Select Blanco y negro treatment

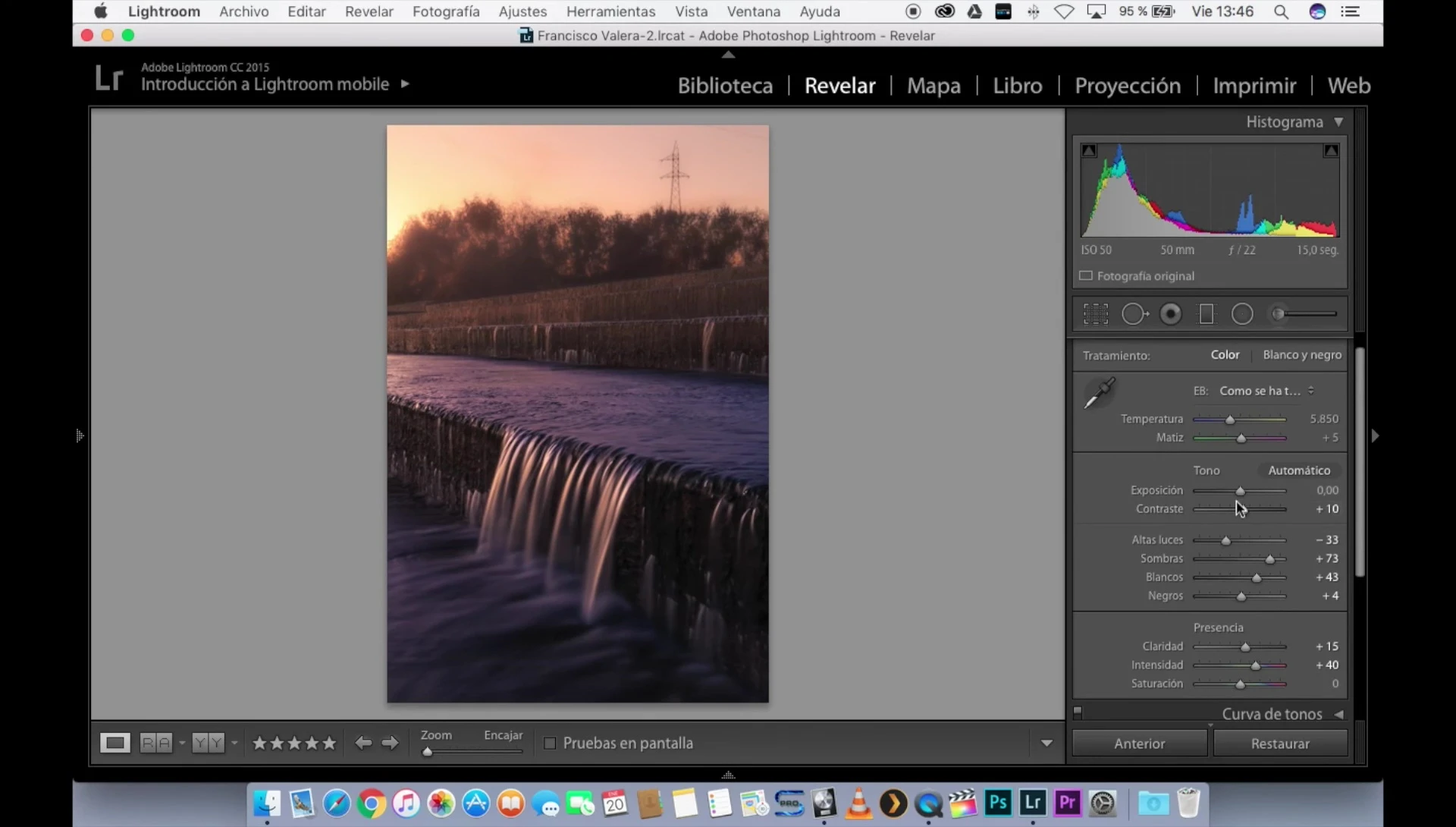(x=1302, y=354)
